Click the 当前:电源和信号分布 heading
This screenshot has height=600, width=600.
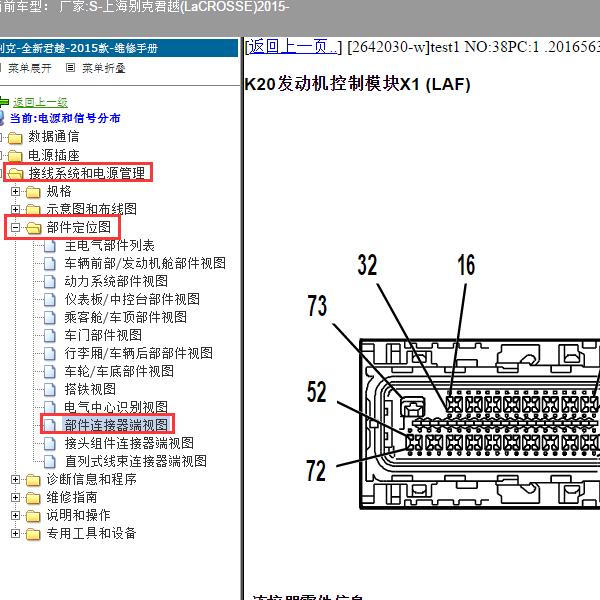65,118
